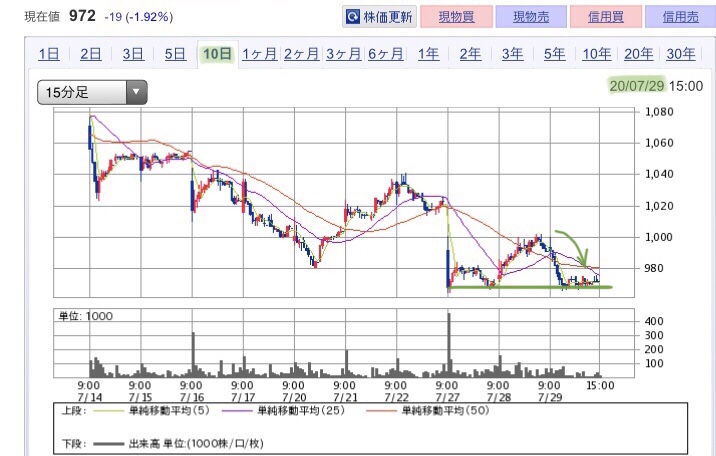Click the 単位: 1000 volume label

tap(85, 316)
